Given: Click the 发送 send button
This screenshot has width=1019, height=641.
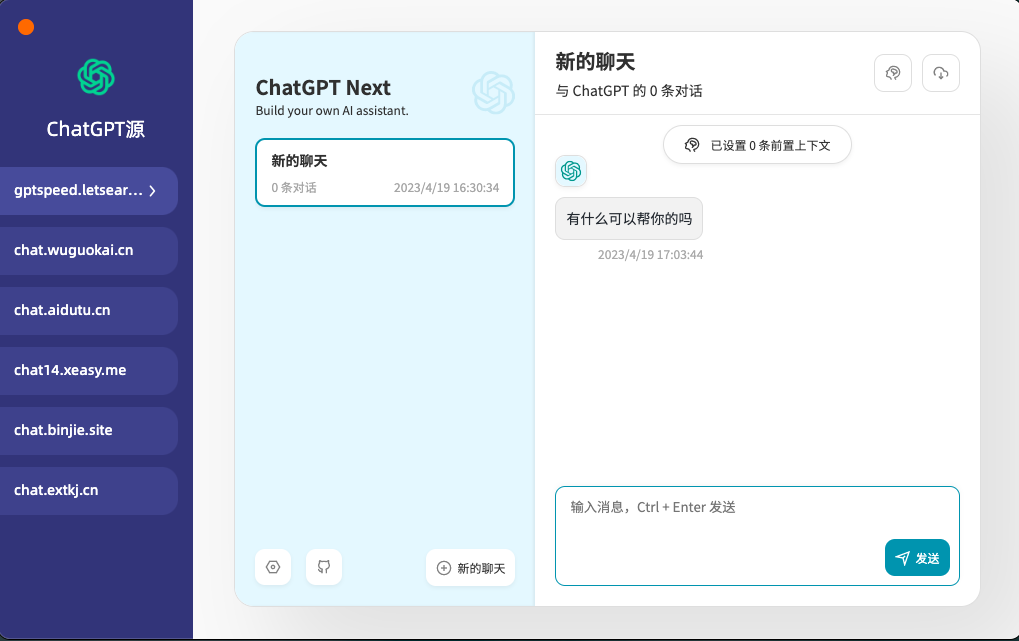Looking at the screenshot, I should point(917,558).
